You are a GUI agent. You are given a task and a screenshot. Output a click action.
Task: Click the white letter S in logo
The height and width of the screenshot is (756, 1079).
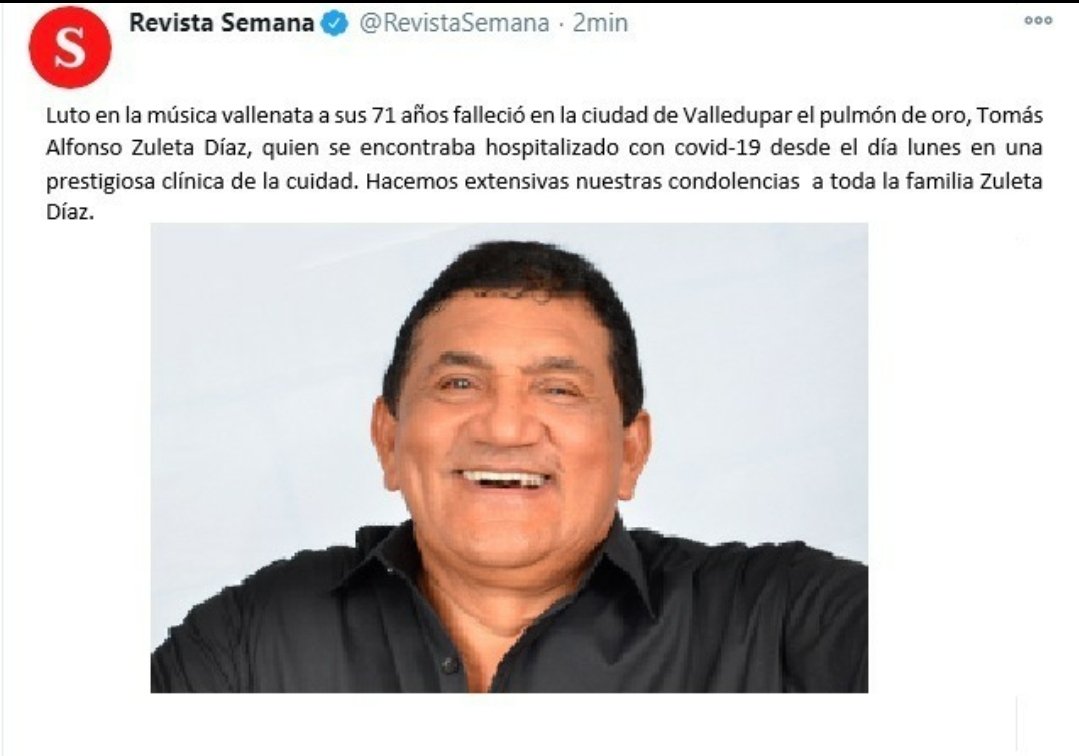70,48
